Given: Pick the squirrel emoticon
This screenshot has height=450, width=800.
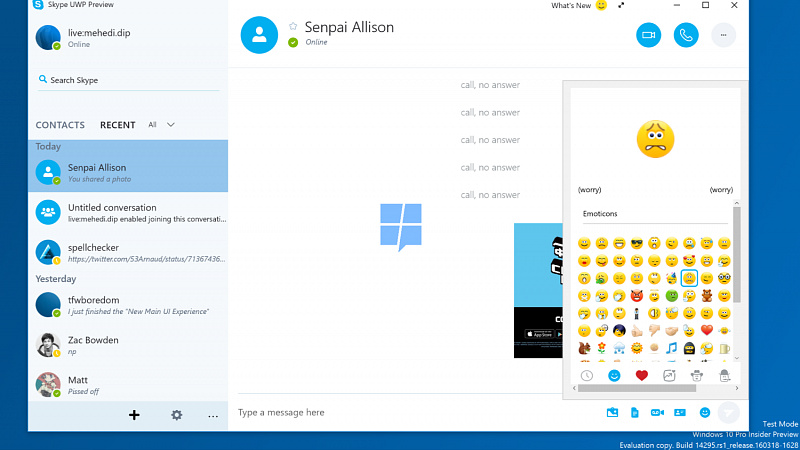Looking at the screenshot, I should (x=584, y=348).
